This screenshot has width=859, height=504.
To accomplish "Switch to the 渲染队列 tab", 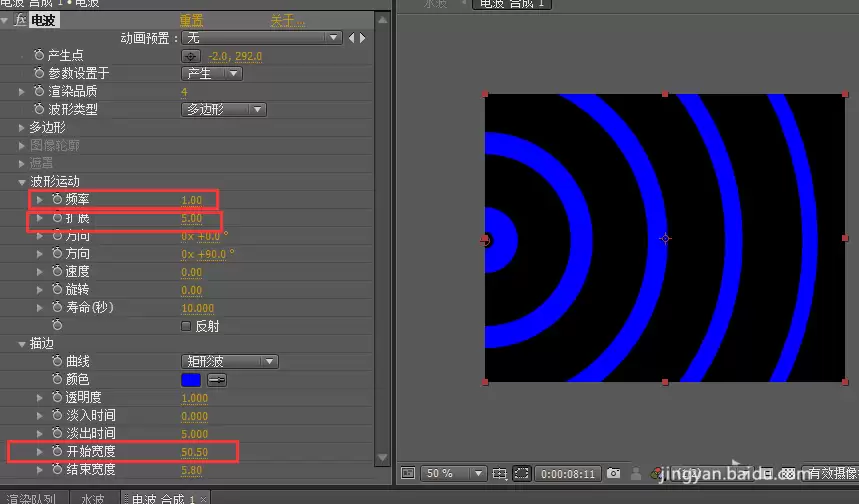I will [31, 497].
